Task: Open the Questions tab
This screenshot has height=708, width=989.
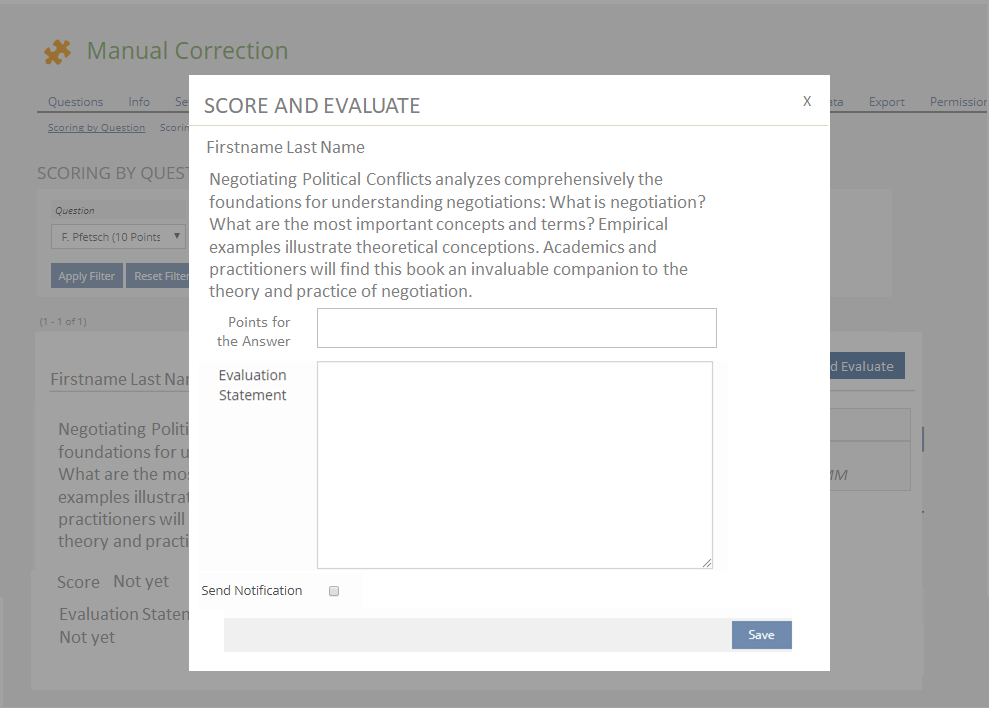Action: tap(75, 102)
